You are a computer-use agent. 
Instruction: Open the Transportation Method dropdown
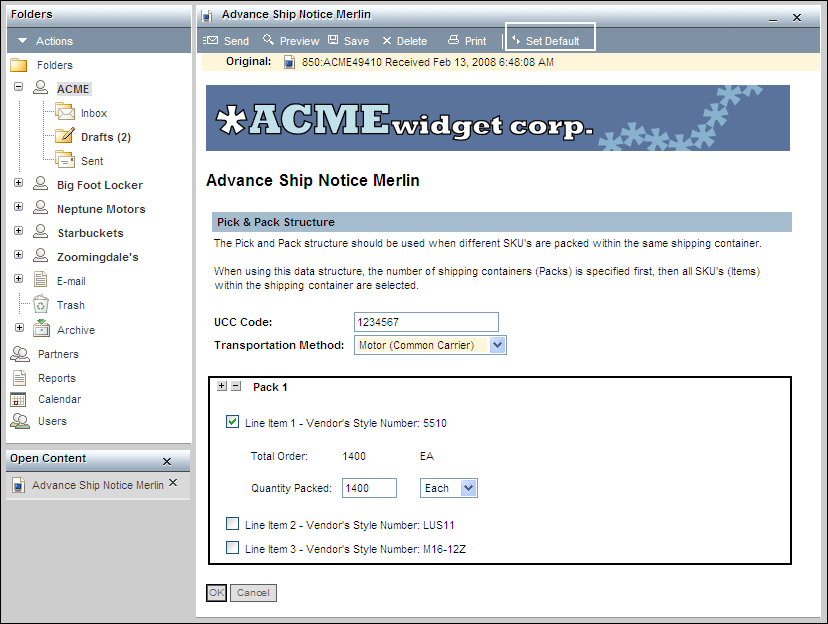[x=497, y=345]
